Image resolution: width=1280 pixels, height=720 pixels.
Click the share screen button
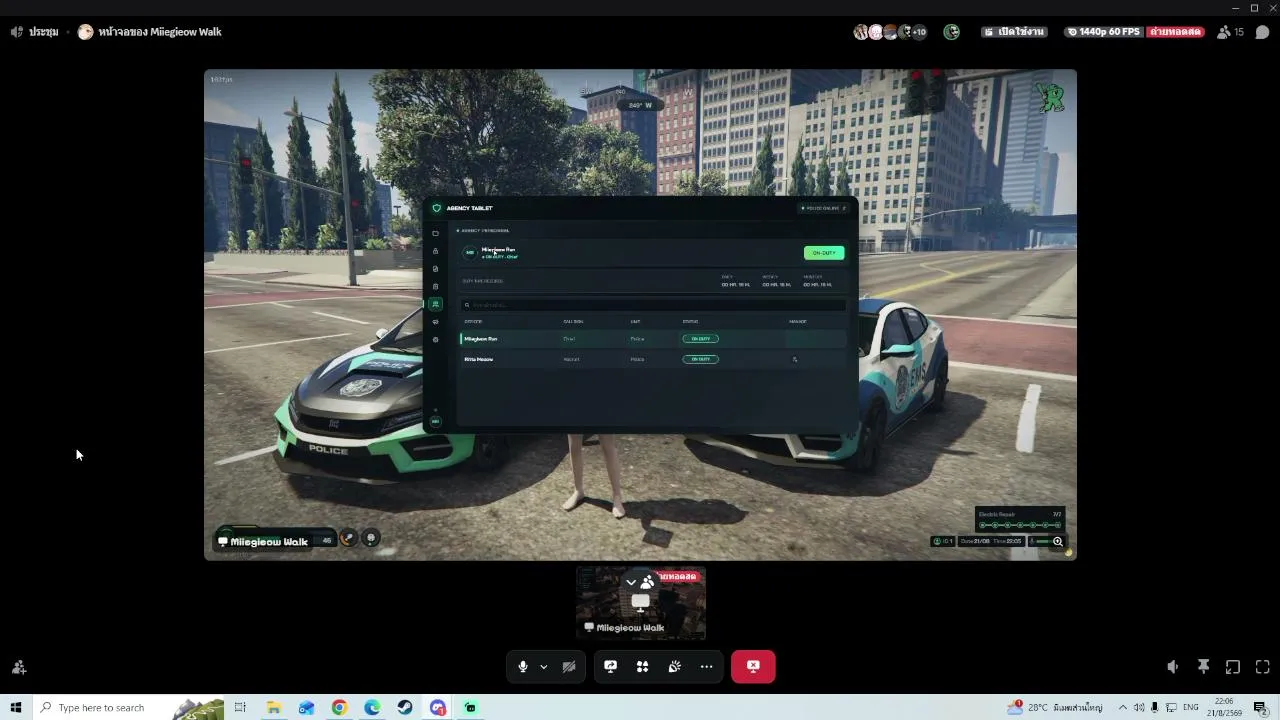tap(610, 667)
